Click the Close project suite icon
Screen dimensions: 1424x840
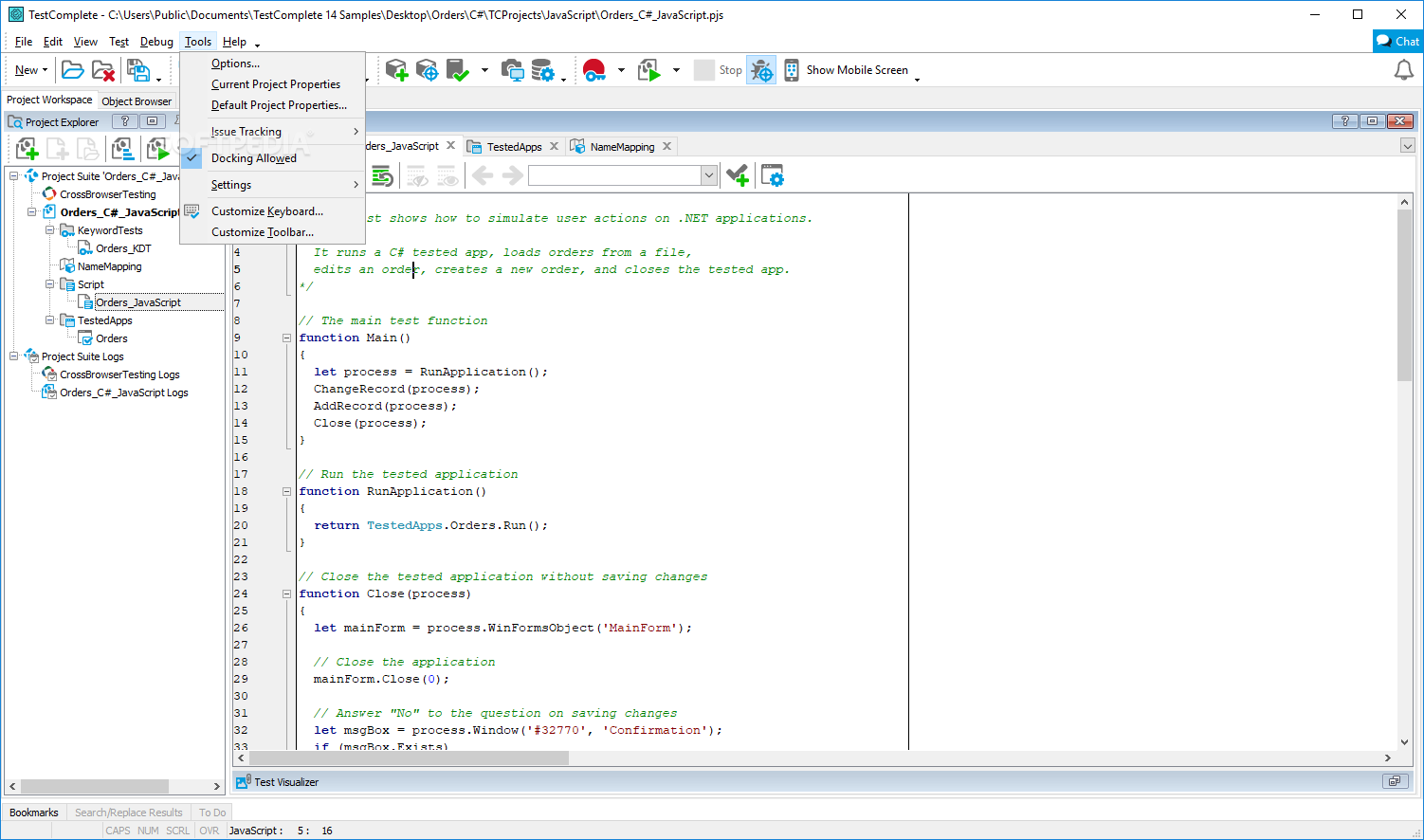pyautogui.click(x=103, y=70)
